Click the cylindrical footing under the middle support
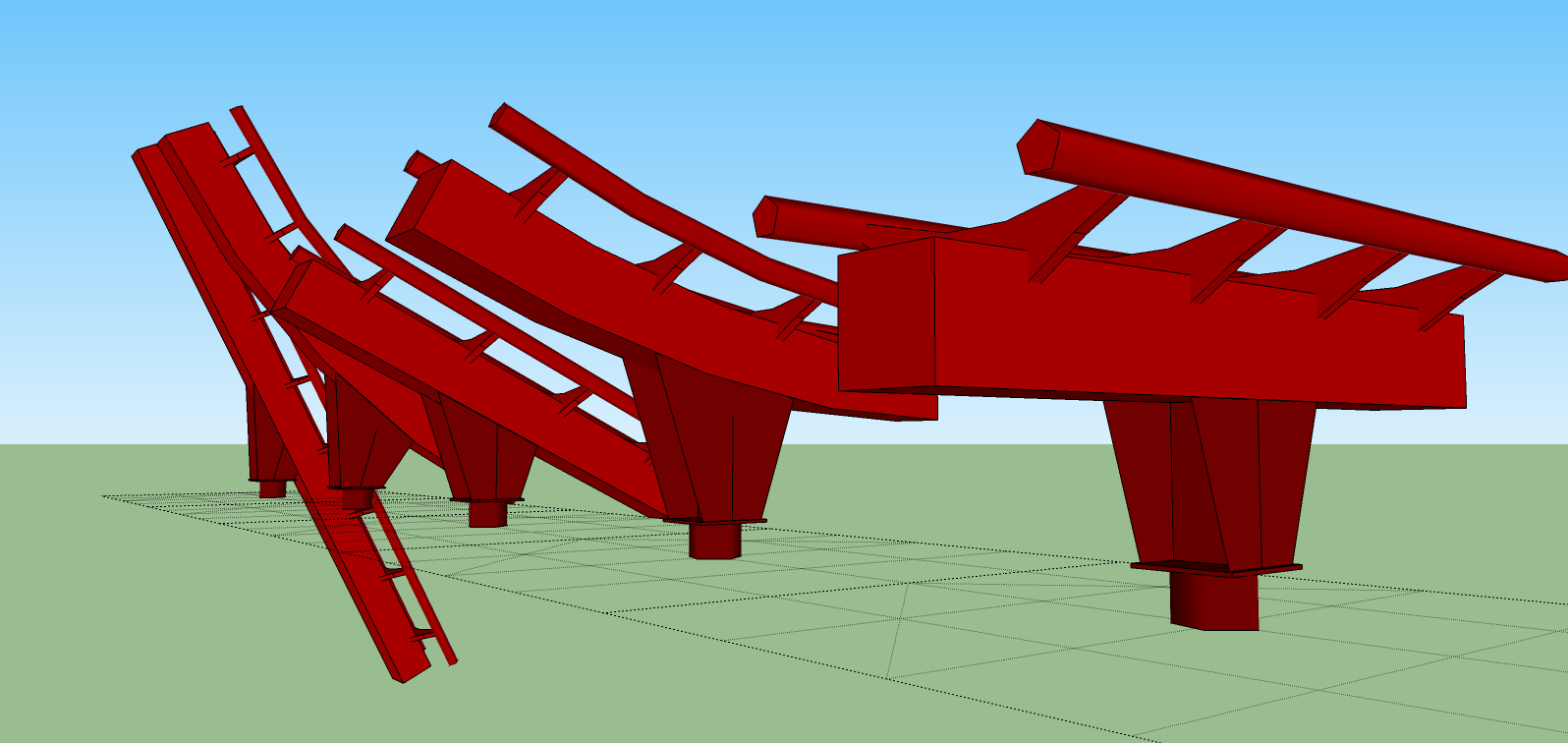This screenshot has width=1568, height=743. tap(714, 541)
